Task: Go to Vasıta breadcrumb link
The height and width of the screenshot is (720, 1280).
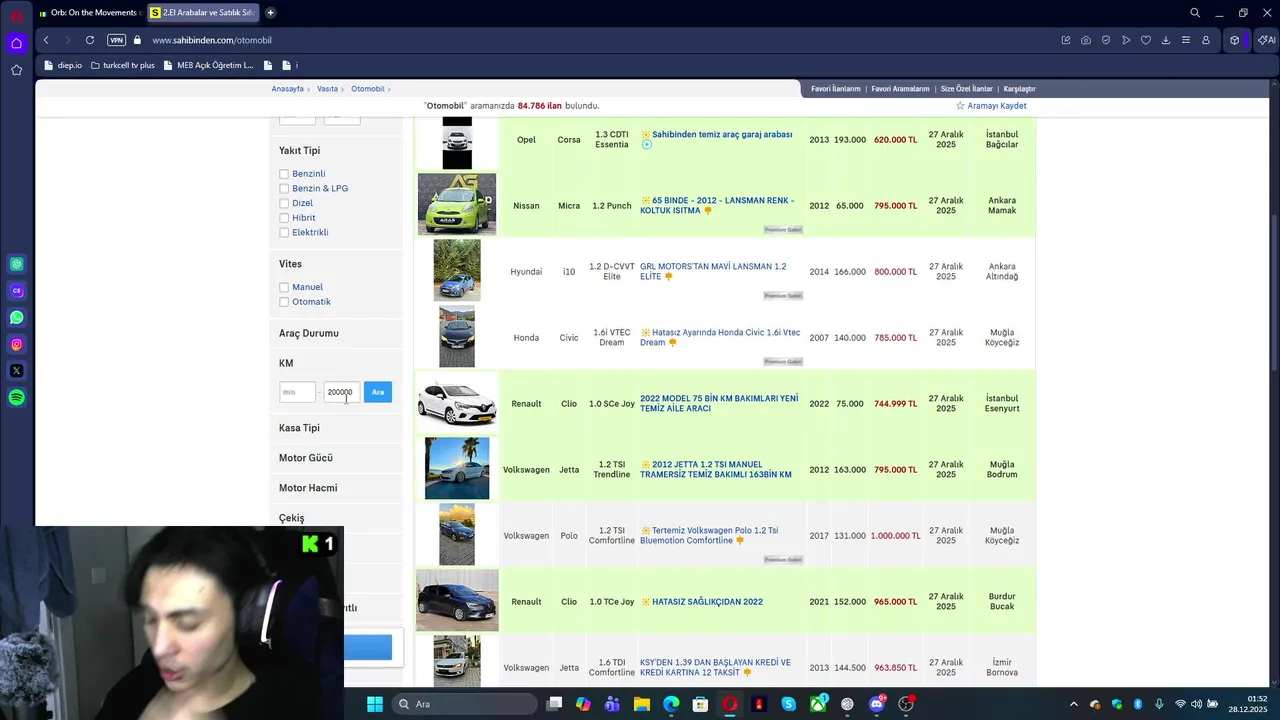Action: pyautogui.click(x=327, y=89)
